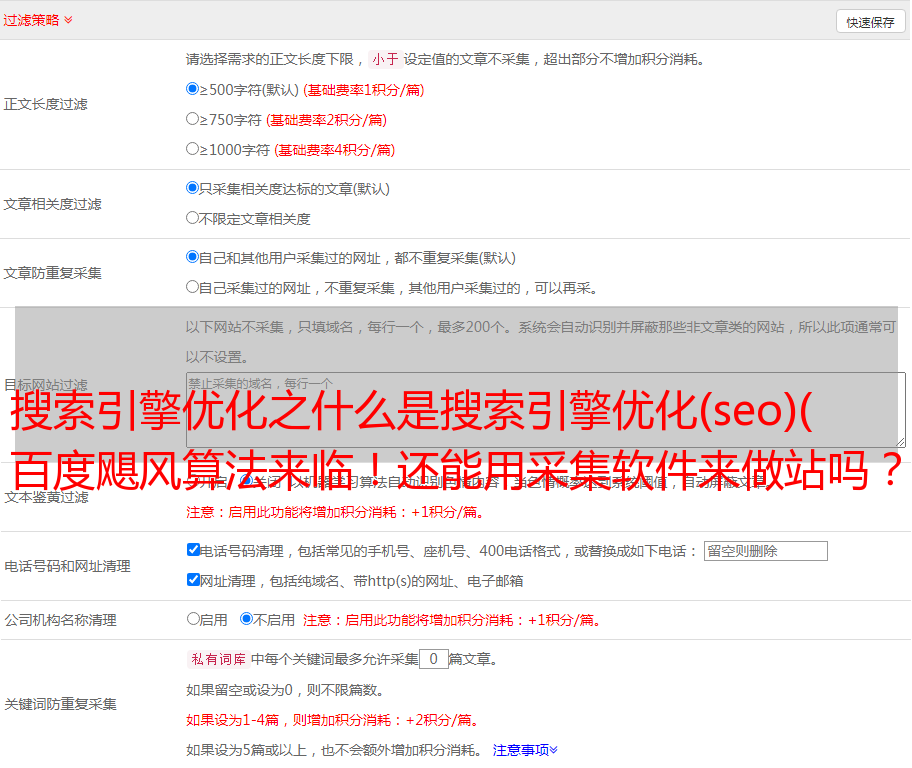This screenshot has width=912, height=768.
Task: Toggle the 网址清理 checkbox
Action: [x=193, y=579]
